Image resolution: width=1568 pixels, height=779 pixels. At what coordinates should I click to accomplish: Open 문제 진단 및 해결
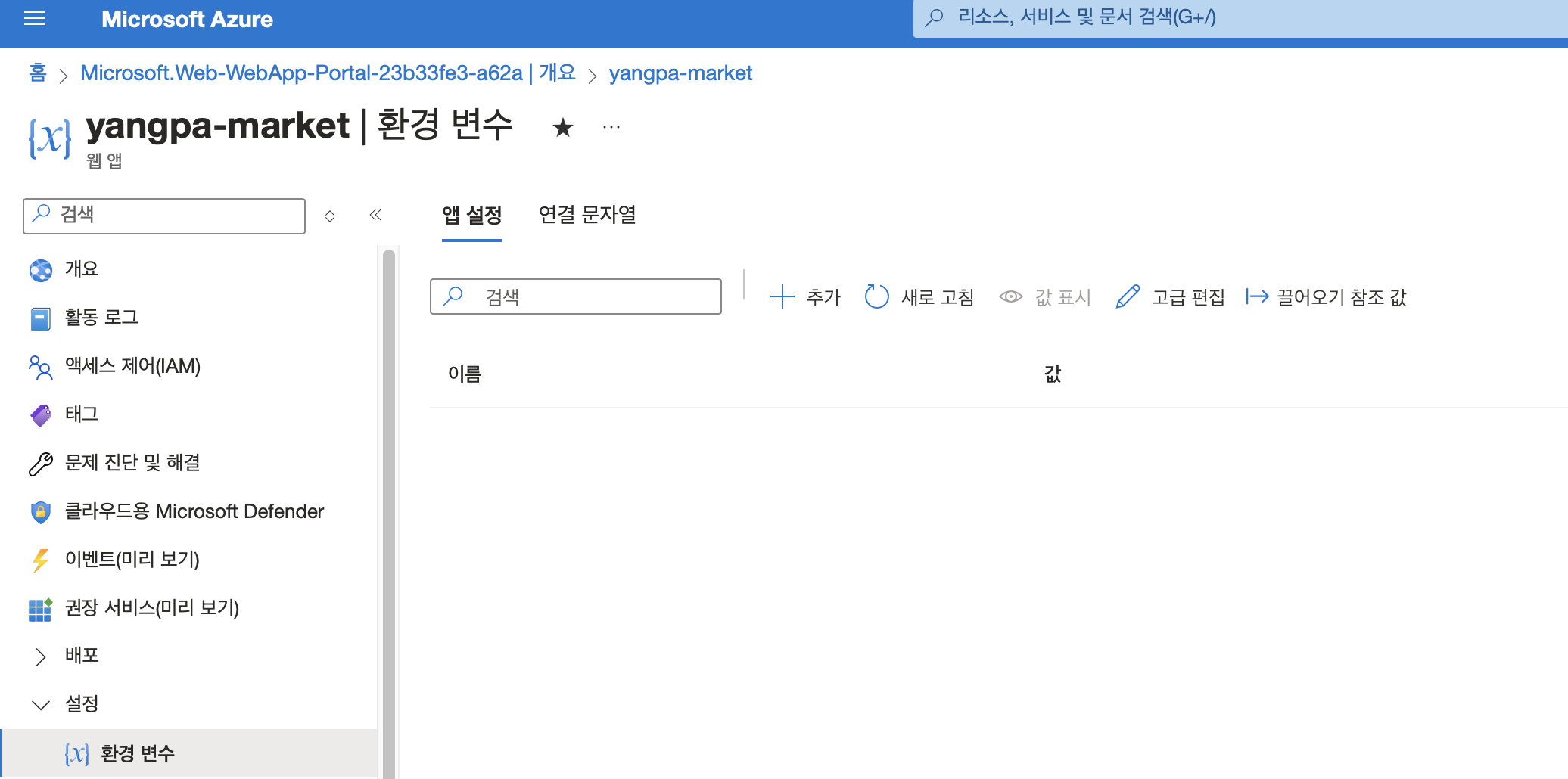(x=132, y=463)
